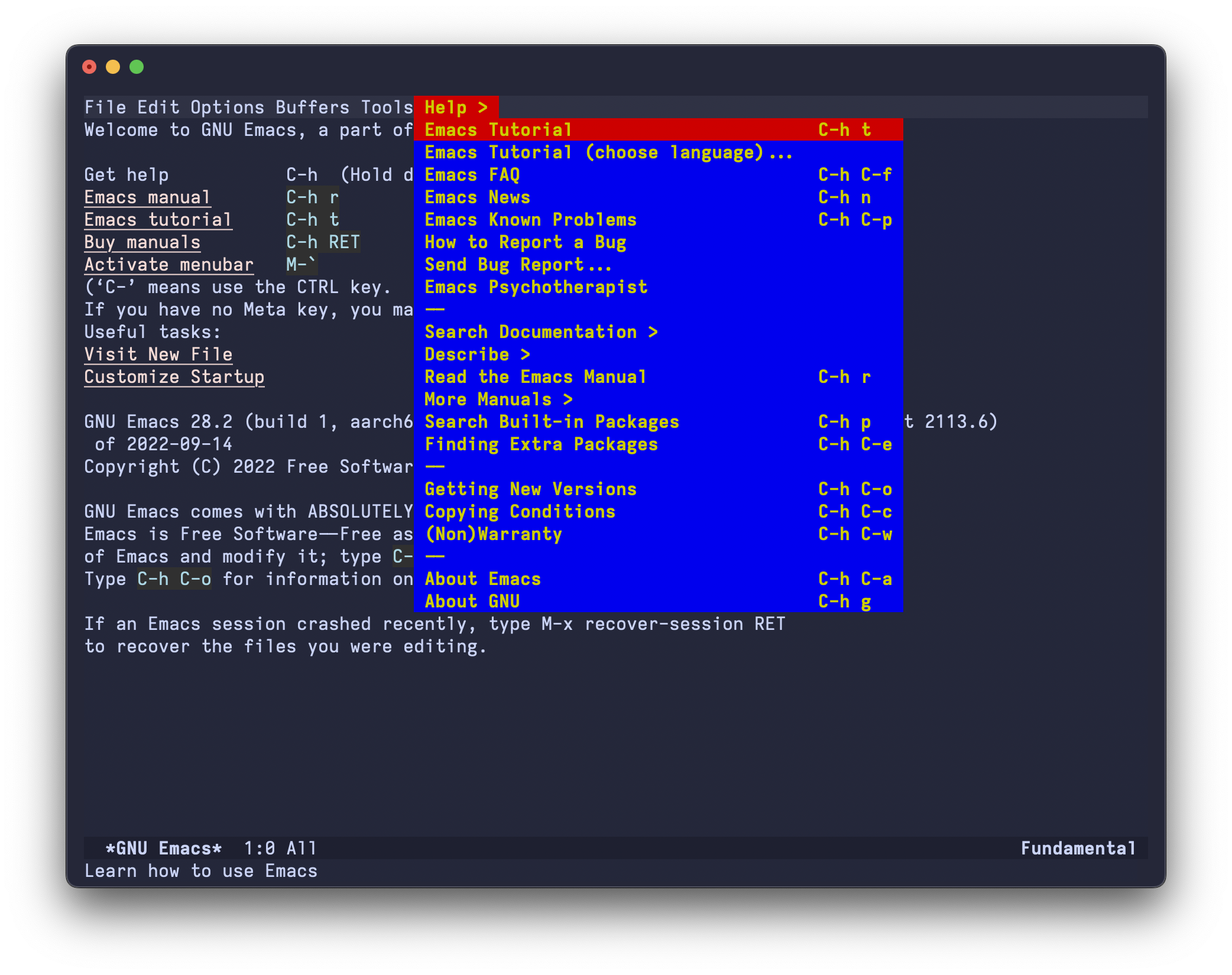Viewport: 1232px width, 975px height.
Task: Open the Buy manuals link
Action: tap(142, 242)
